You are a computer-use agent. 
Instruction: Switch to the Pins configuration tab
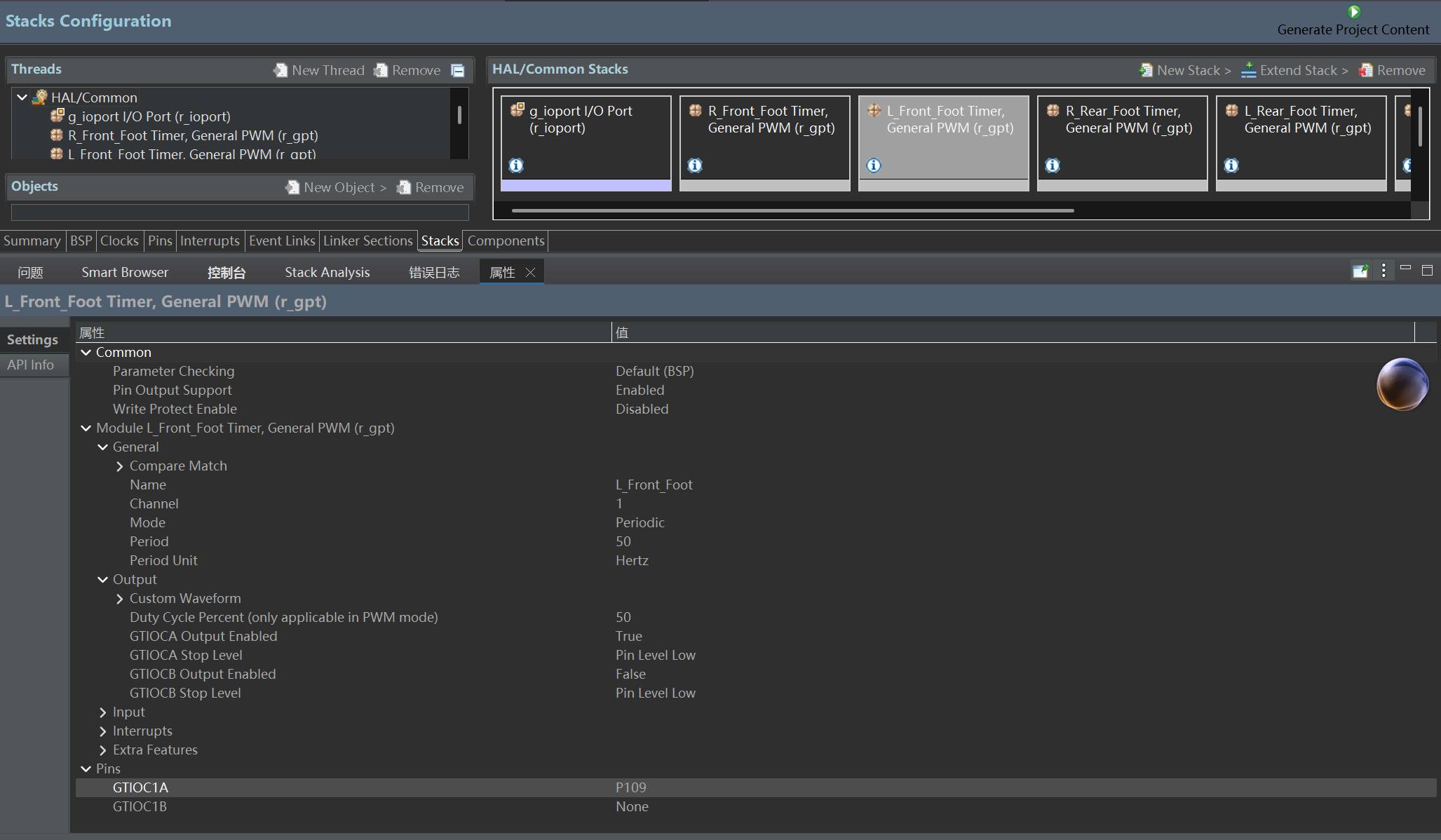160,241
